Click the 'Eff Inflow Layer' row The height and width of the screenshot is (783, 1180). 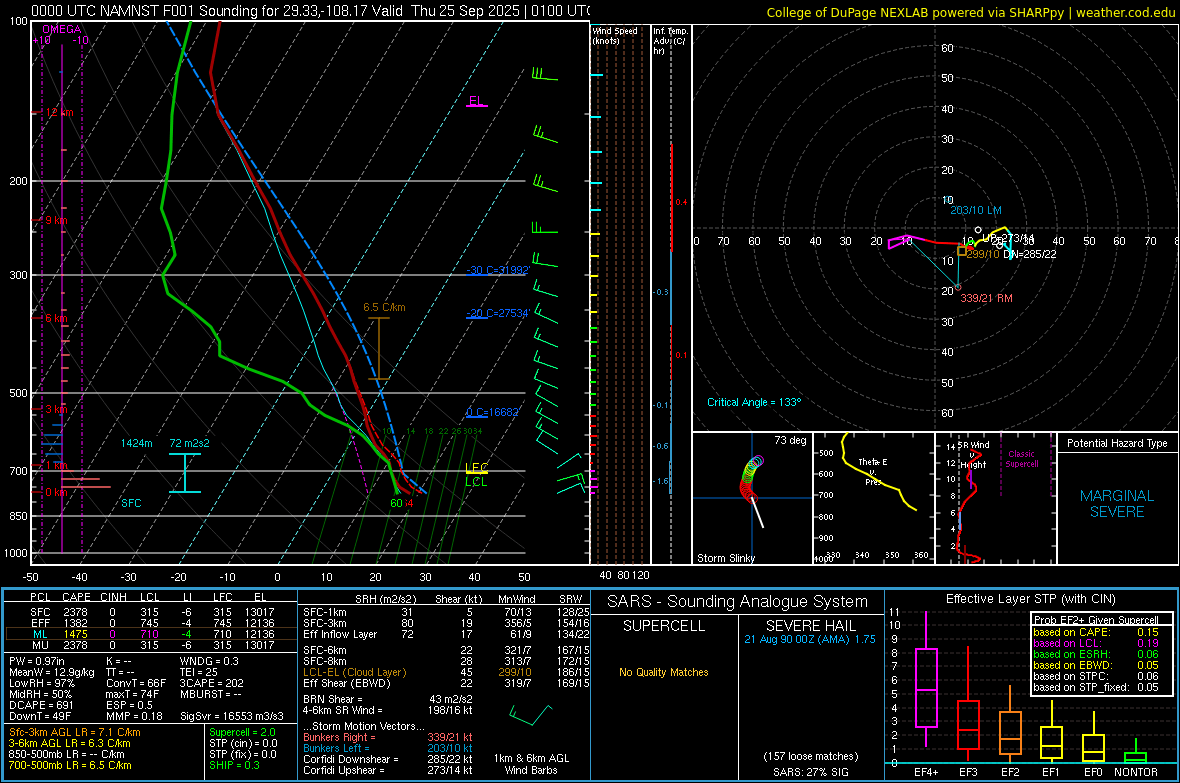coord(446,634)
